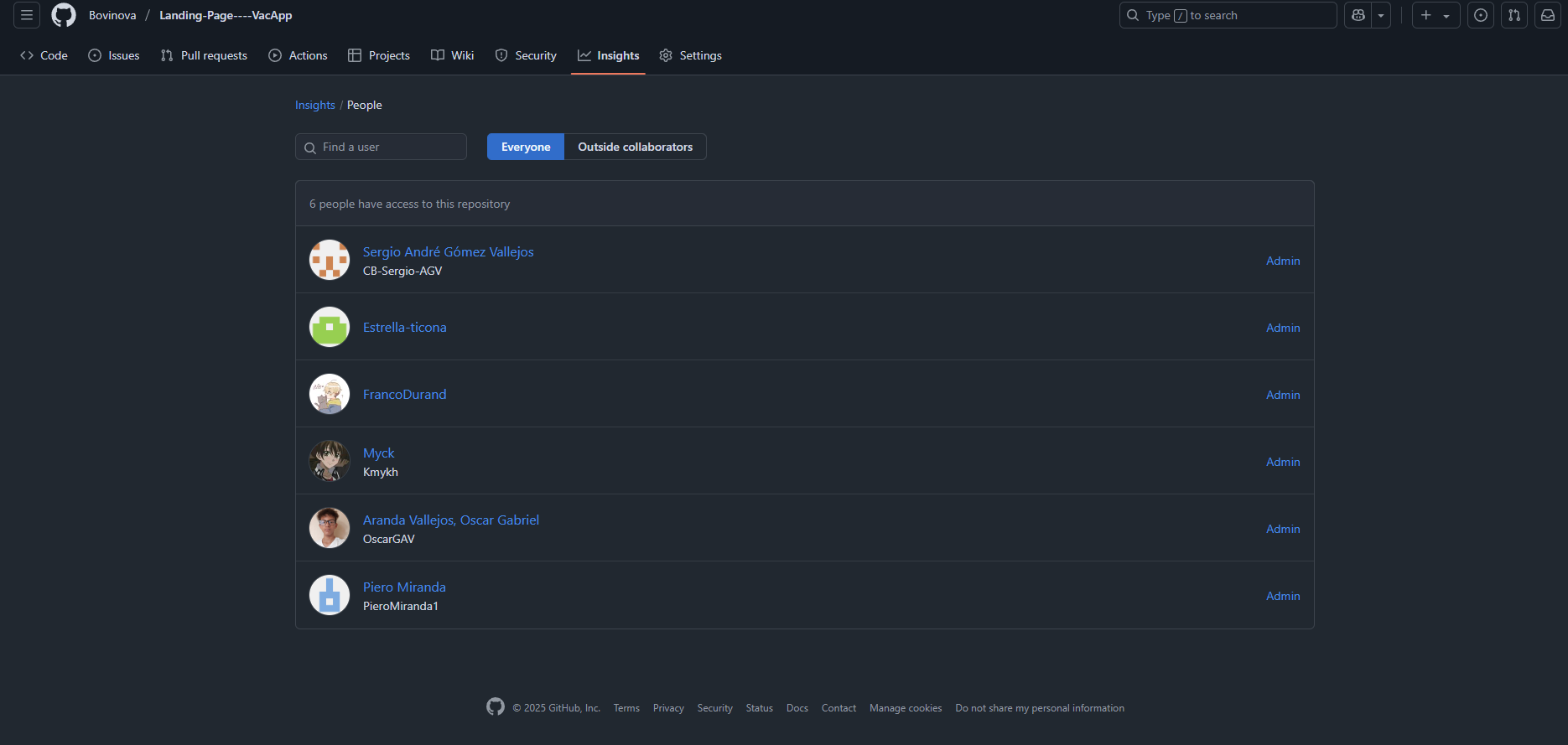Viewport: 1568px width, 745px height.
Task: Click Manage cookies in footer
Action: pyautogui.click(x=906, y=708)
